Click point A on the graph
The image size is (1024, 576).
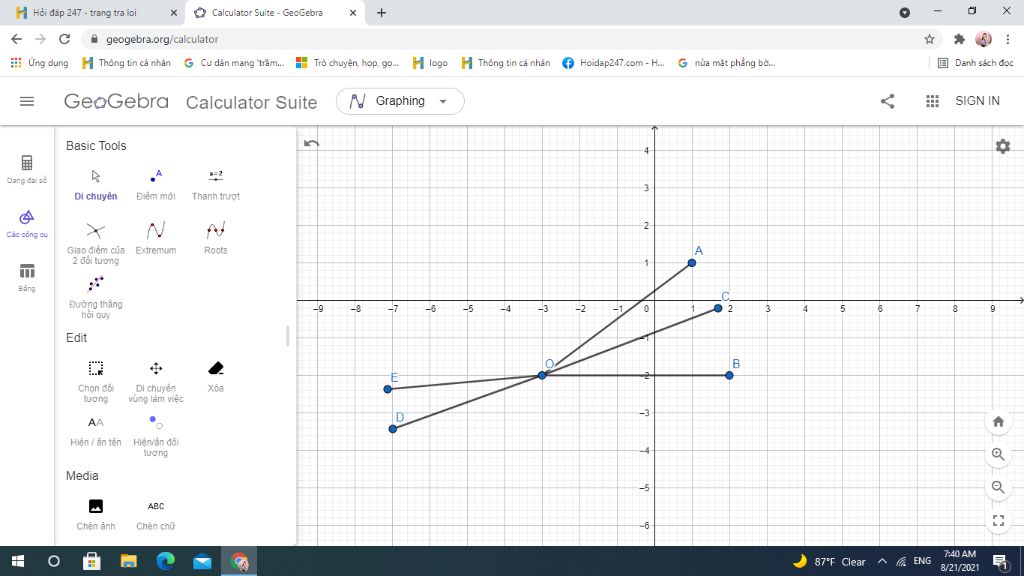click(692, 263)
